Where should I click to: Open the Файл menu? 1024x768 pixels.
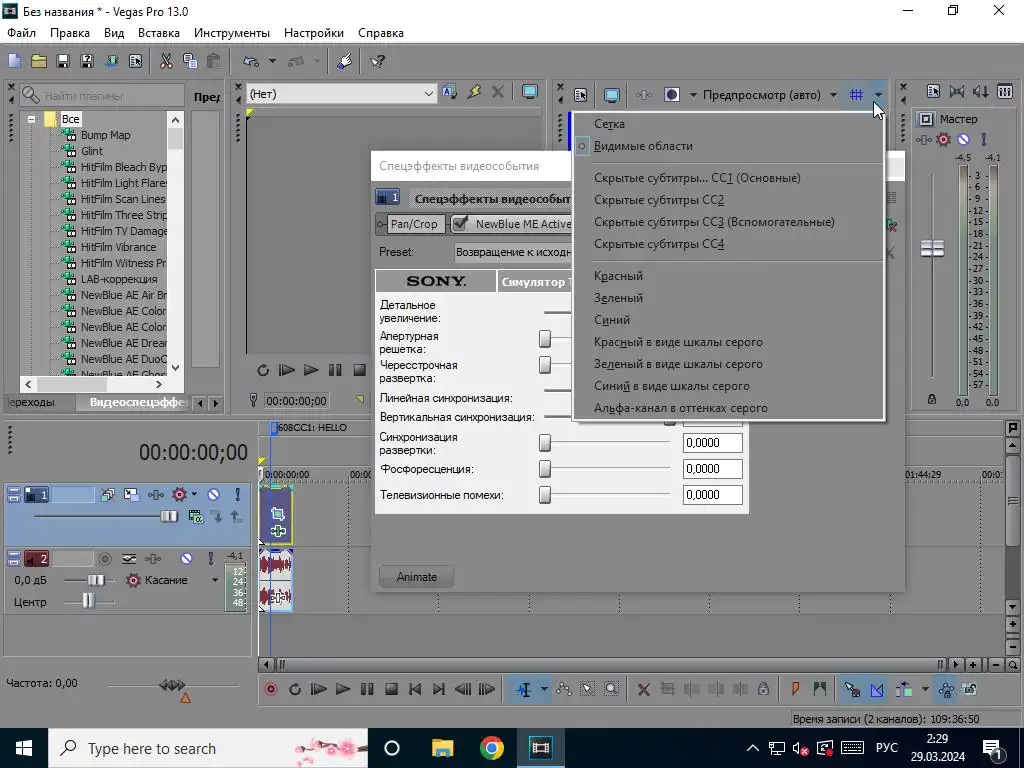pos(22,33)
